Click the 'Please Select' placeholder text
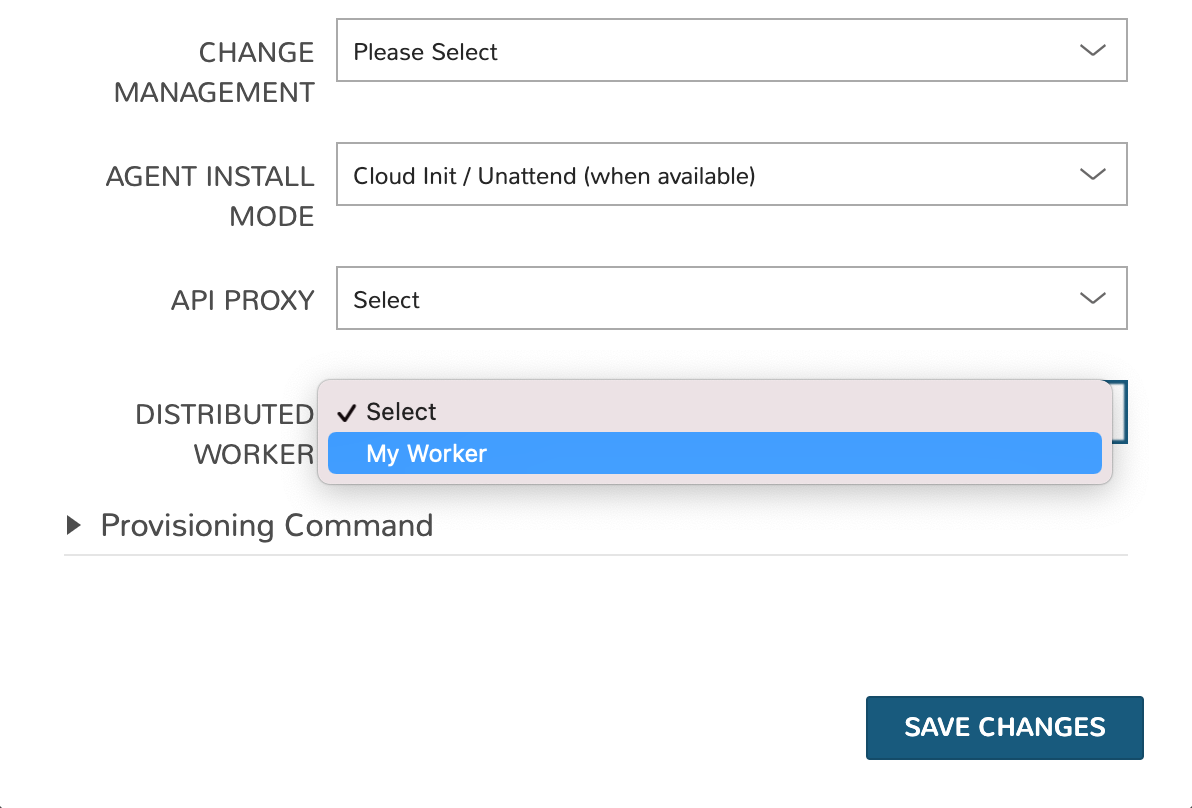Image resolution: width=1192 pixels, height=808 pixels. [x=425, y=52]
